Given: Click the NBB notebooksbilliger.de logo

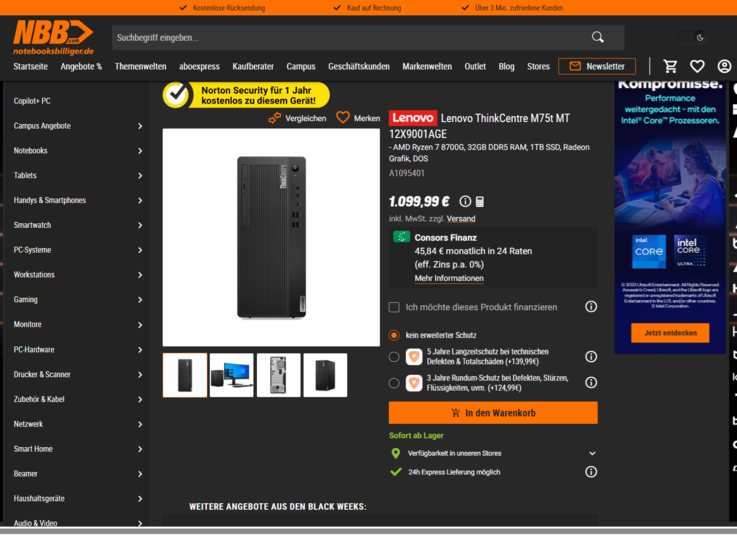Looking at the screenshot, I should coord(53,38).
